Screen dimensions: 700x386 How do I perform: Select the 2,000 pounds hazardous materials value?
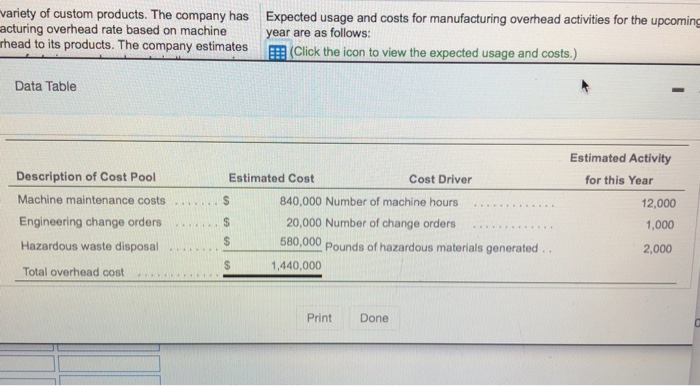click(x=657, y=249)
